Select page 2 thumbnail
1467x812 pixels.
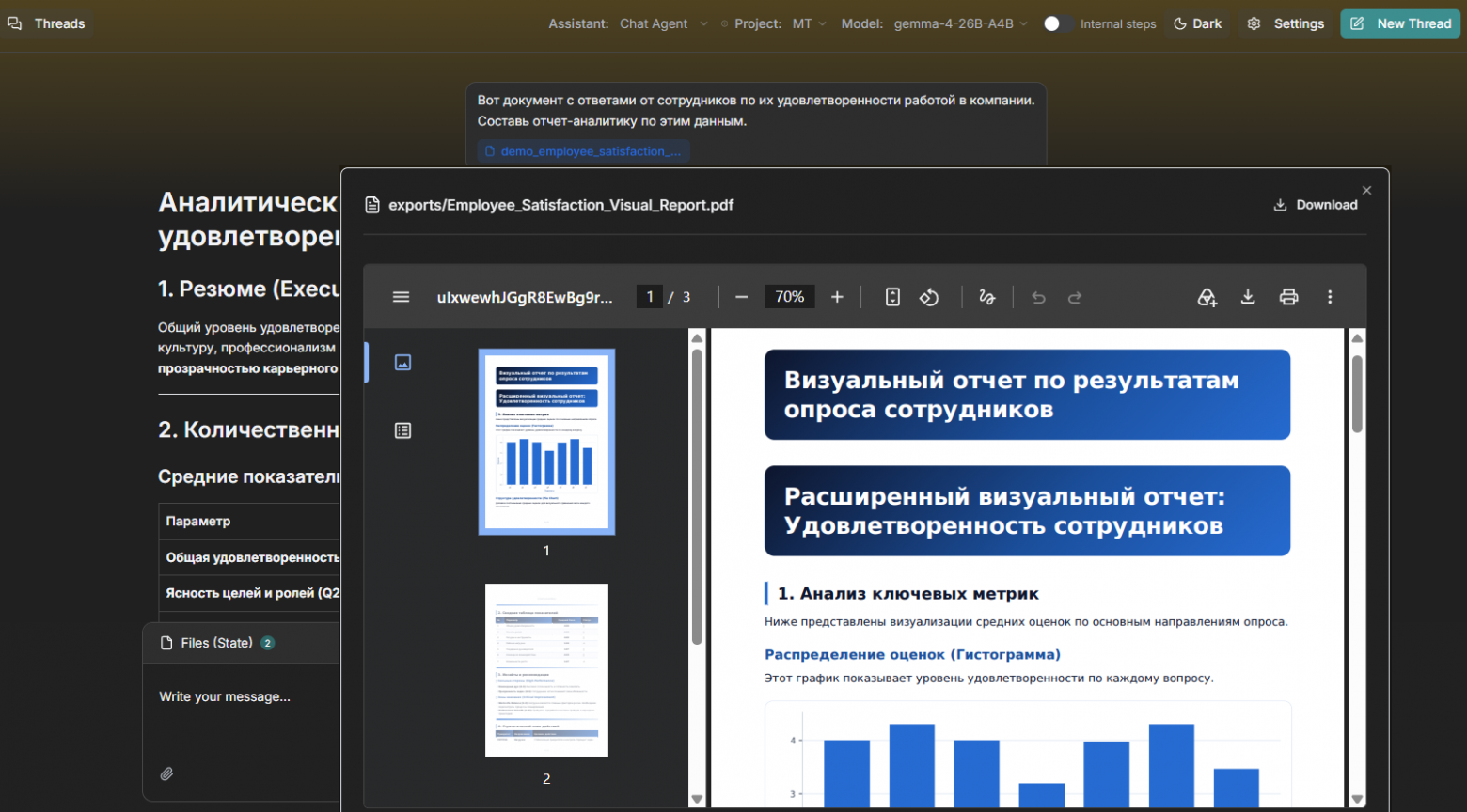546,670
